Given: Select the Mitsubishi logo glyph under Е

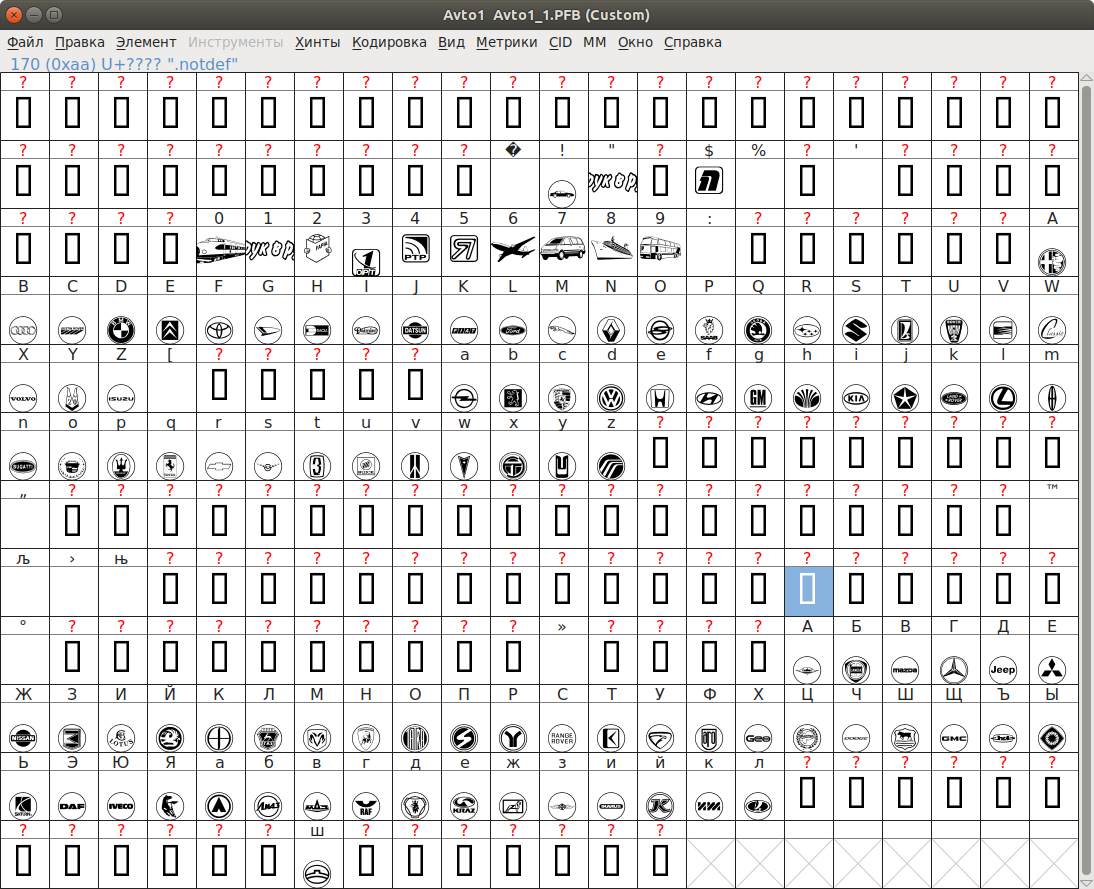Looking at the screenshot, I should point(1051,669).
